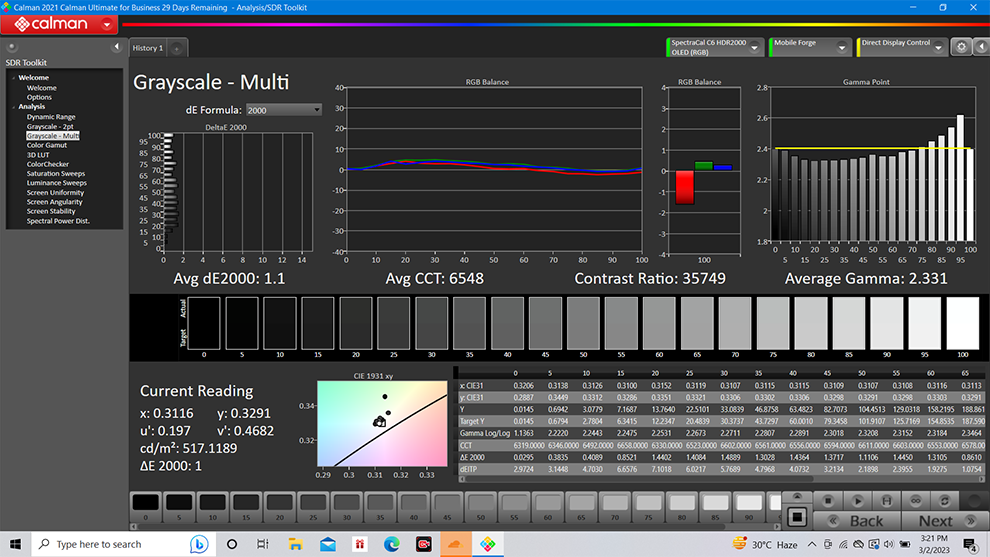Click the Next button
Viewport: 990px width, 557px height.
(x=945, y=521)
